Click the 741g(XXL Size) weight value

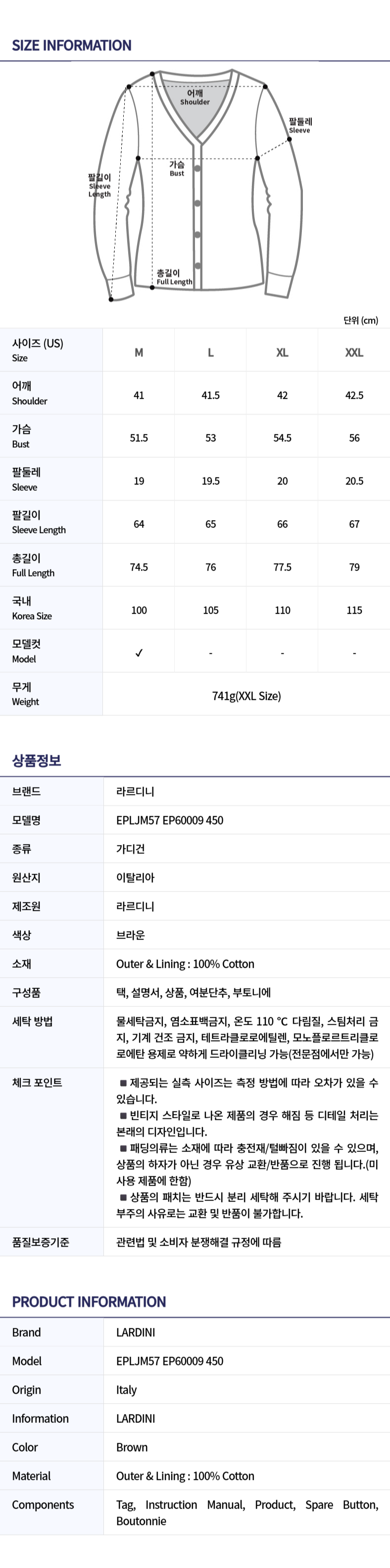[246, 696]
